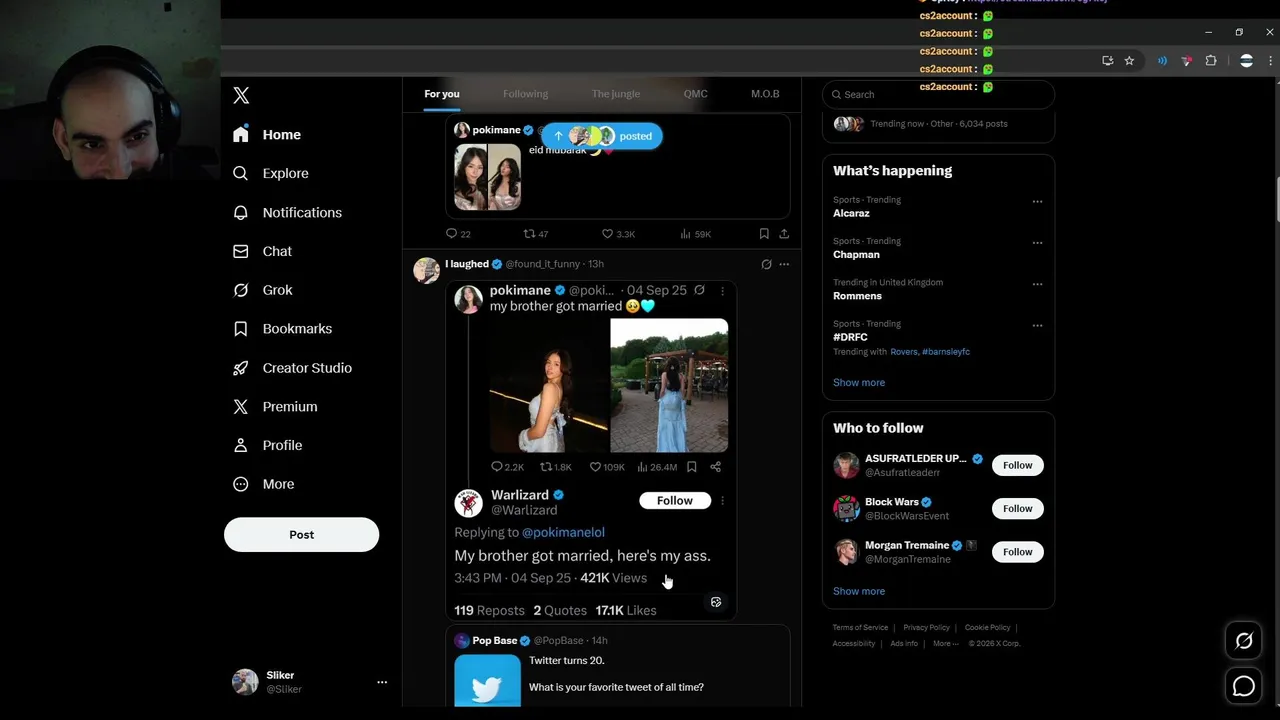Open I laughed profile avatar
The width and height of the screenshot is (1280, 720).
click(x=427, y=270)
